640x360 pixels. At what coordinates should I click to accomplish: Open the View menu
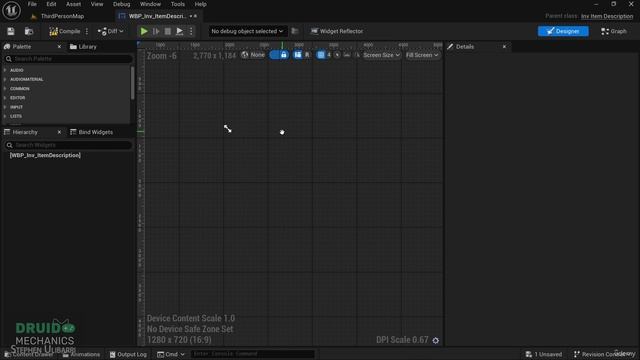97,4
